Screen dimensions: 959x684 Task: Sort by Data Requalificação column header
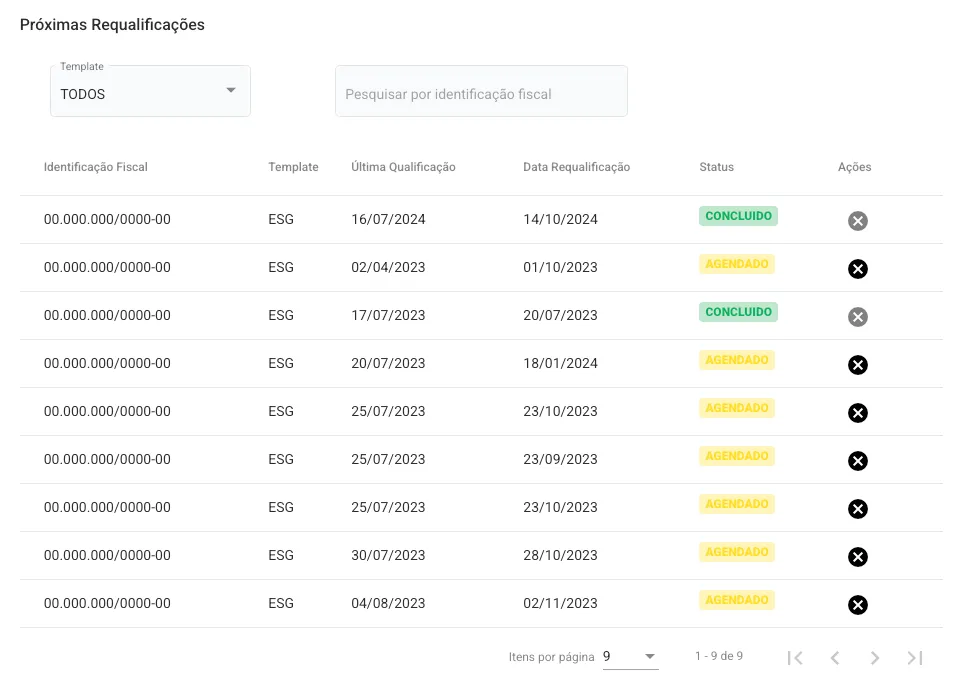click(x=576, y=167)
